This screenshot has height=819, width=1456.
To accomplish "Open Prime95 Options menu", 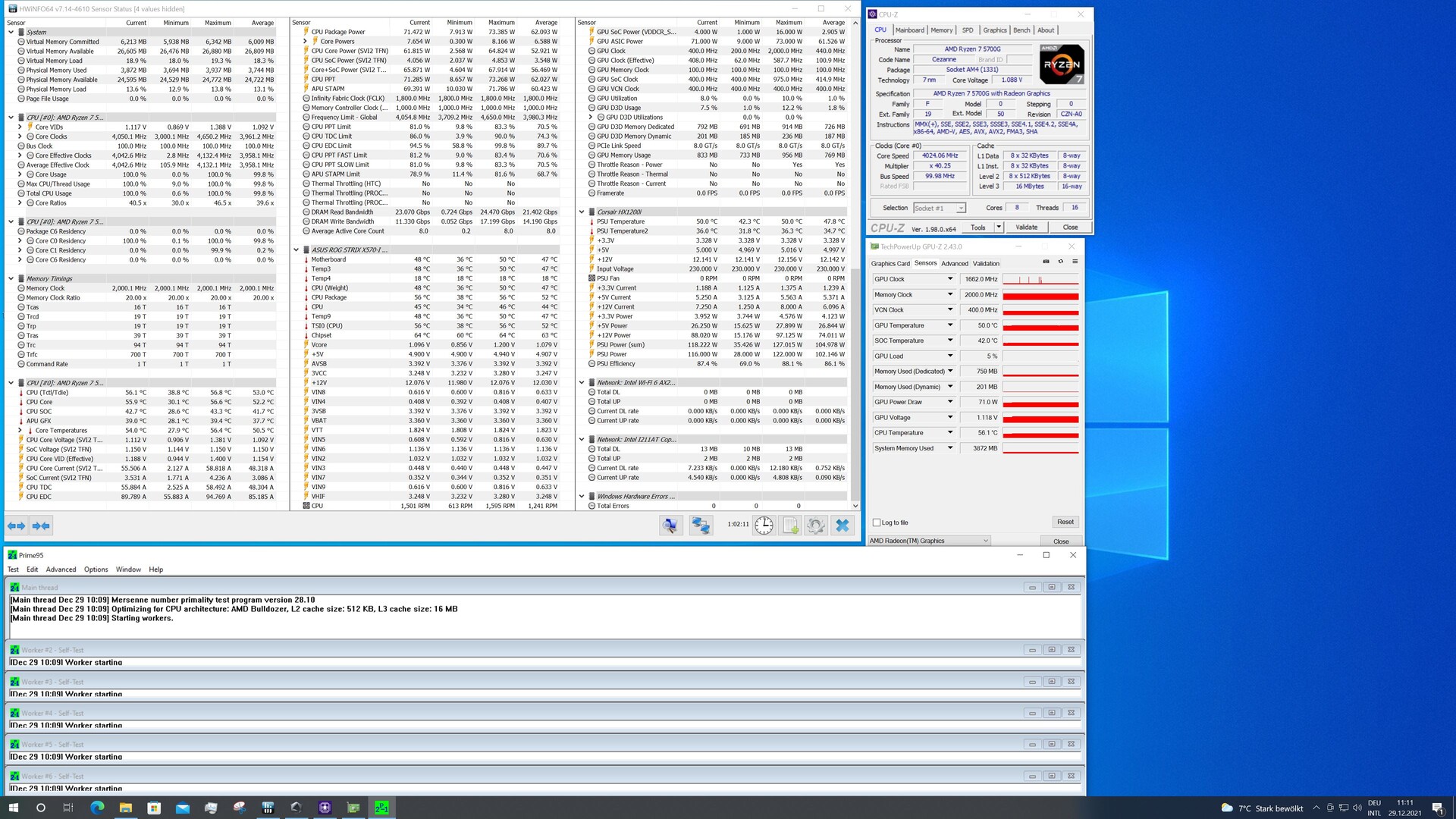I will coord(96,570).
